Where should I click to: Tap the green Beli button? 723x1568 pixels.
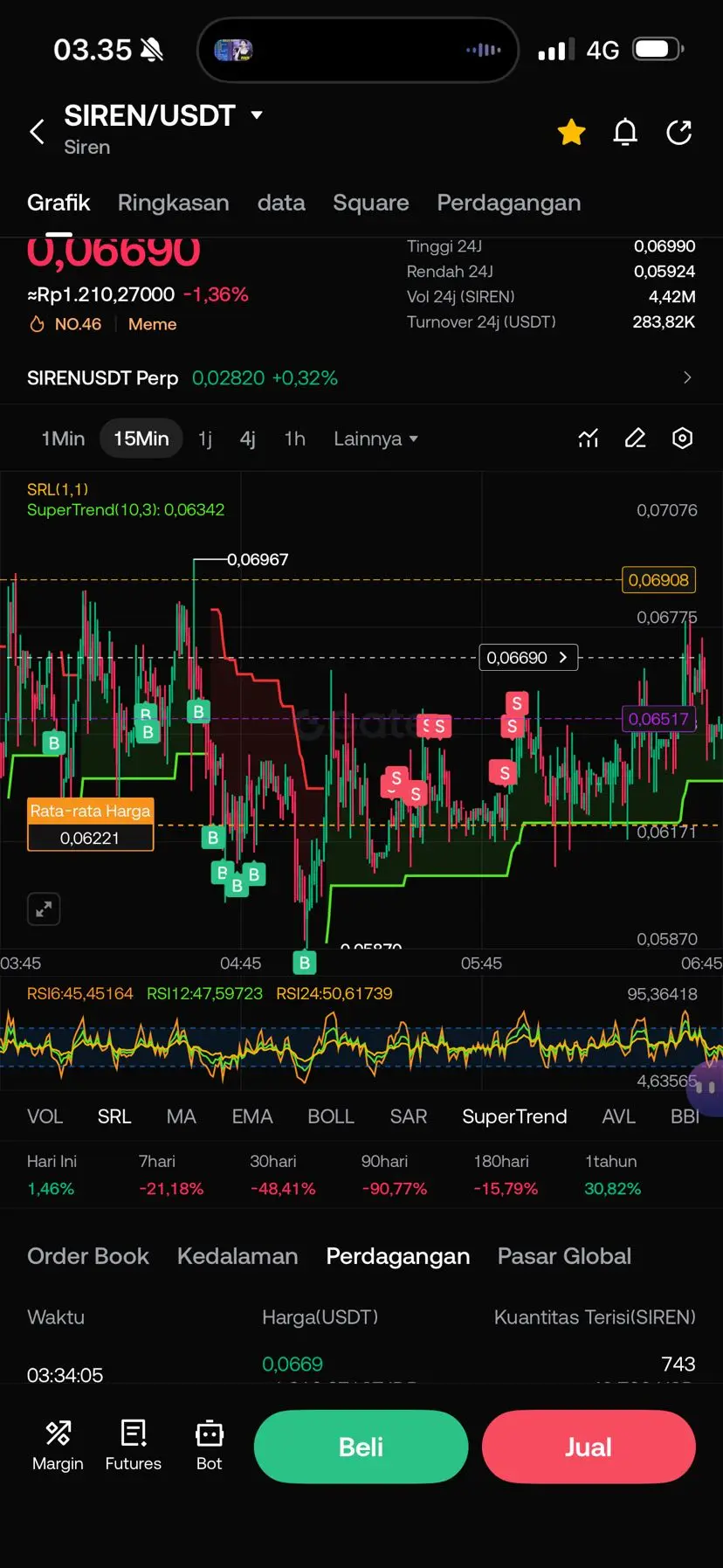coord(361,1447)
